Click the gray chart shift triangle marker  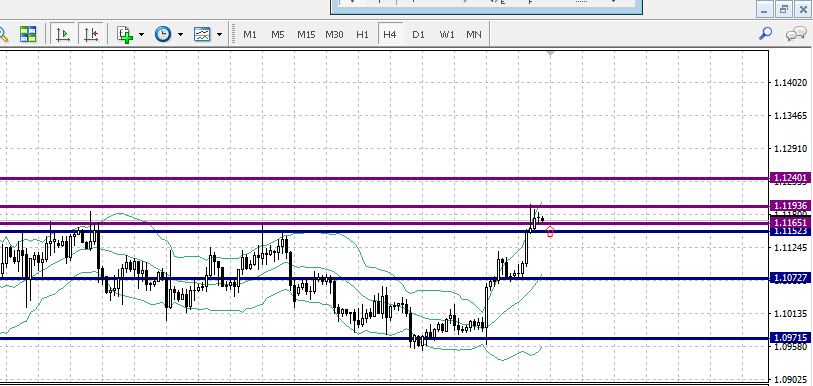pyautogui.click(x=550, y=53)
